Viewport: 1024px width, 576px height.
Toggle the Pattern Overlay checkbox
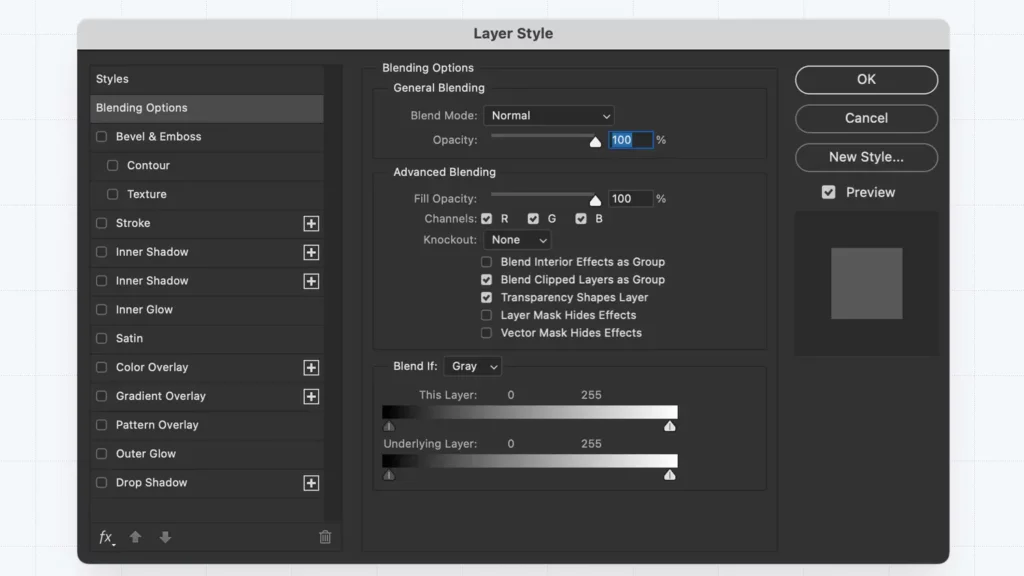(101, 424)
